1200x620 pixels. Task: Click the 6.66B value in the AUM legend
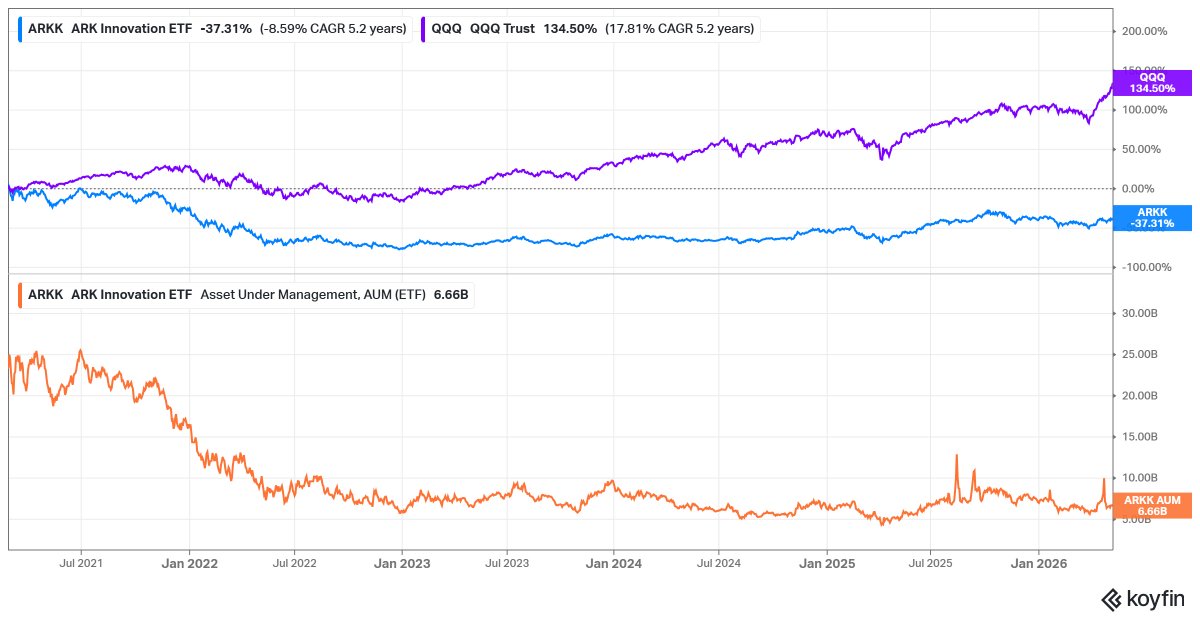tap(451, 295)
